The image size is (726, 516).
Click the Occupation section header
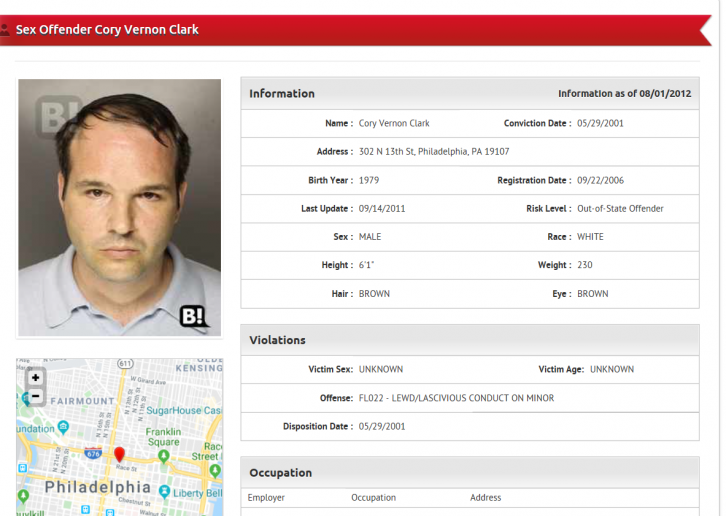280,473
